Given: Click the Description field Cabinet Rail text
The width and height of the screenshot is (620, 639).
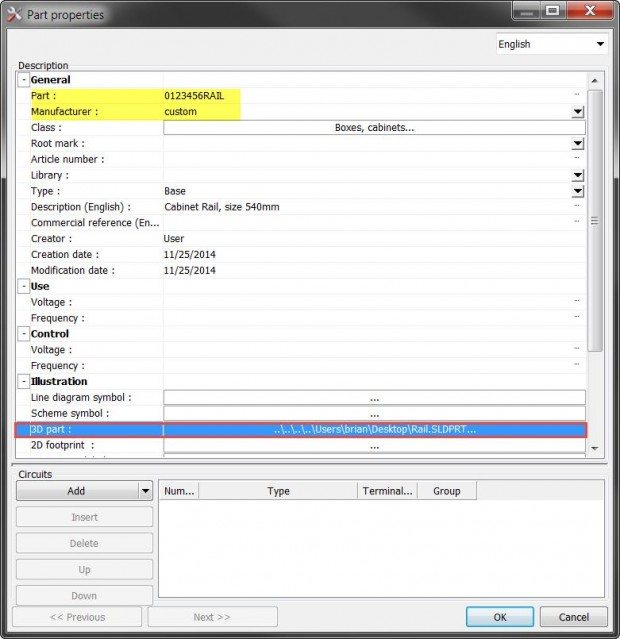Looking at the screenshot, I should point(221,207).
